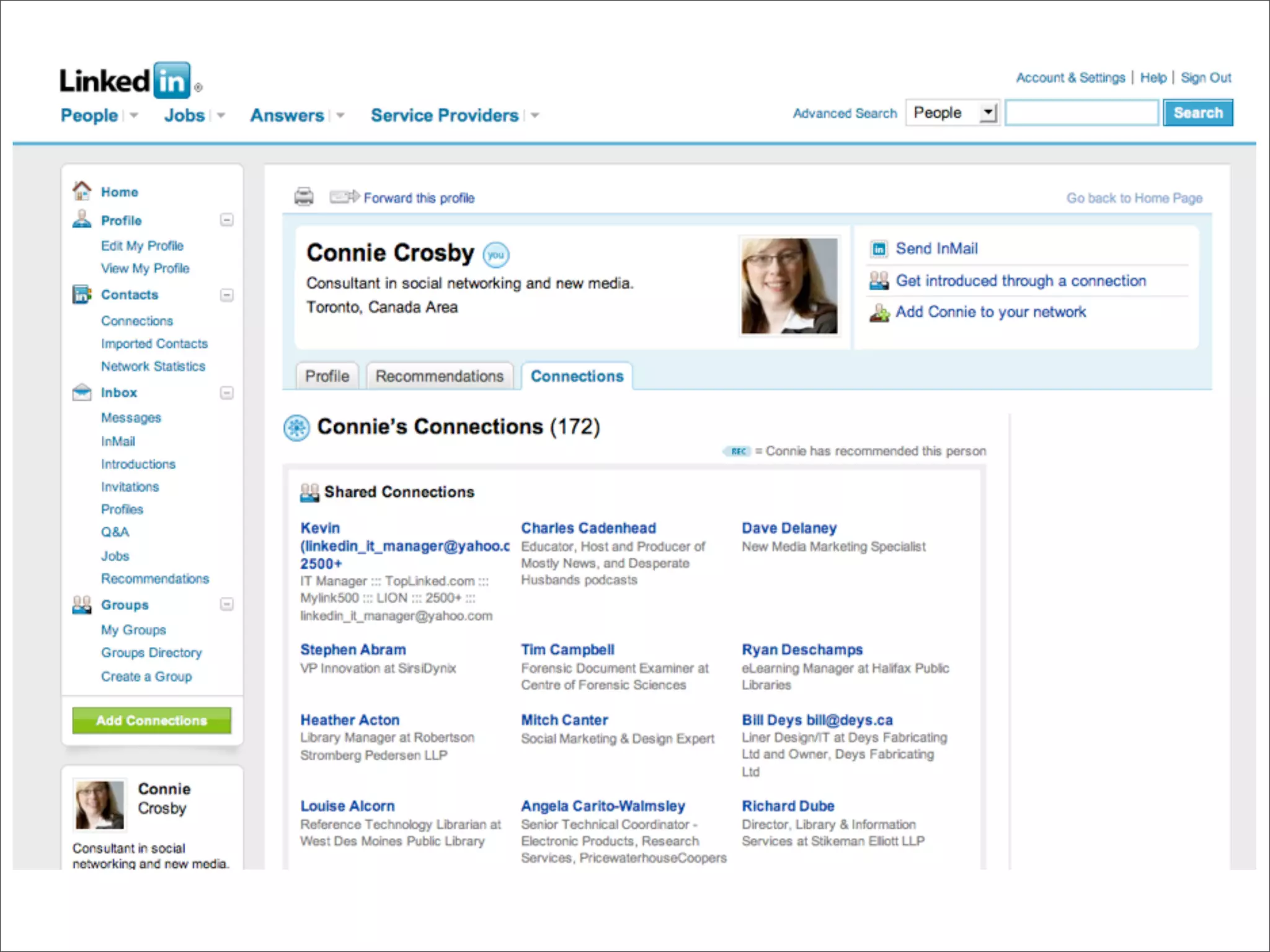The width and height of the screenshot is (1270, 952).
Task: Click the printer icon above profile
Action: 304,197
